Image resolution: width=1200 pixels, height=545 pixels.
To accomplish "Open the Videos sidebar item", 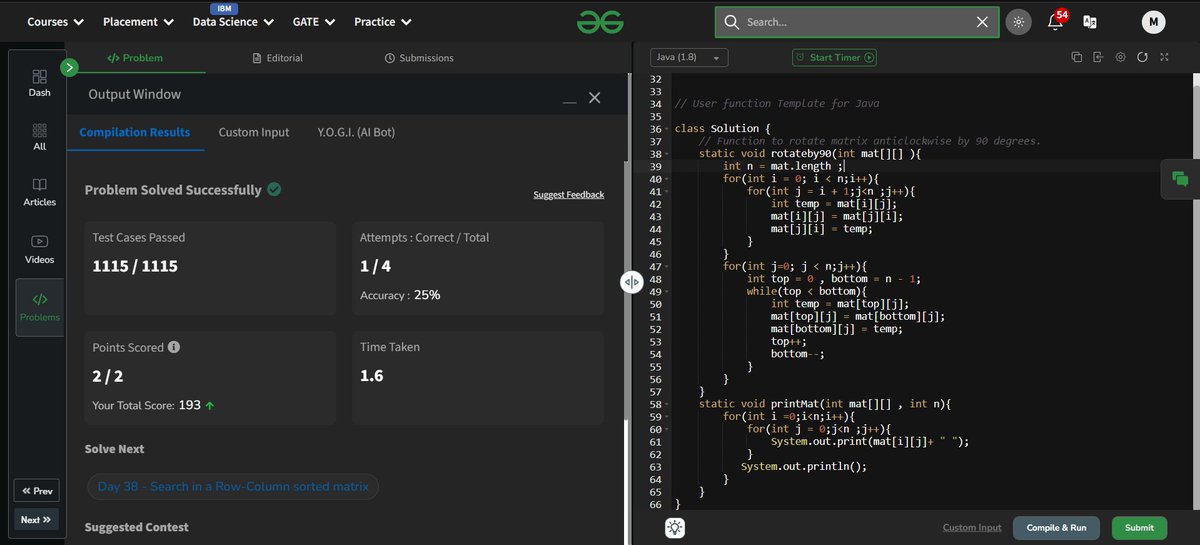I will pyautogui.click(x=39, y=249).
